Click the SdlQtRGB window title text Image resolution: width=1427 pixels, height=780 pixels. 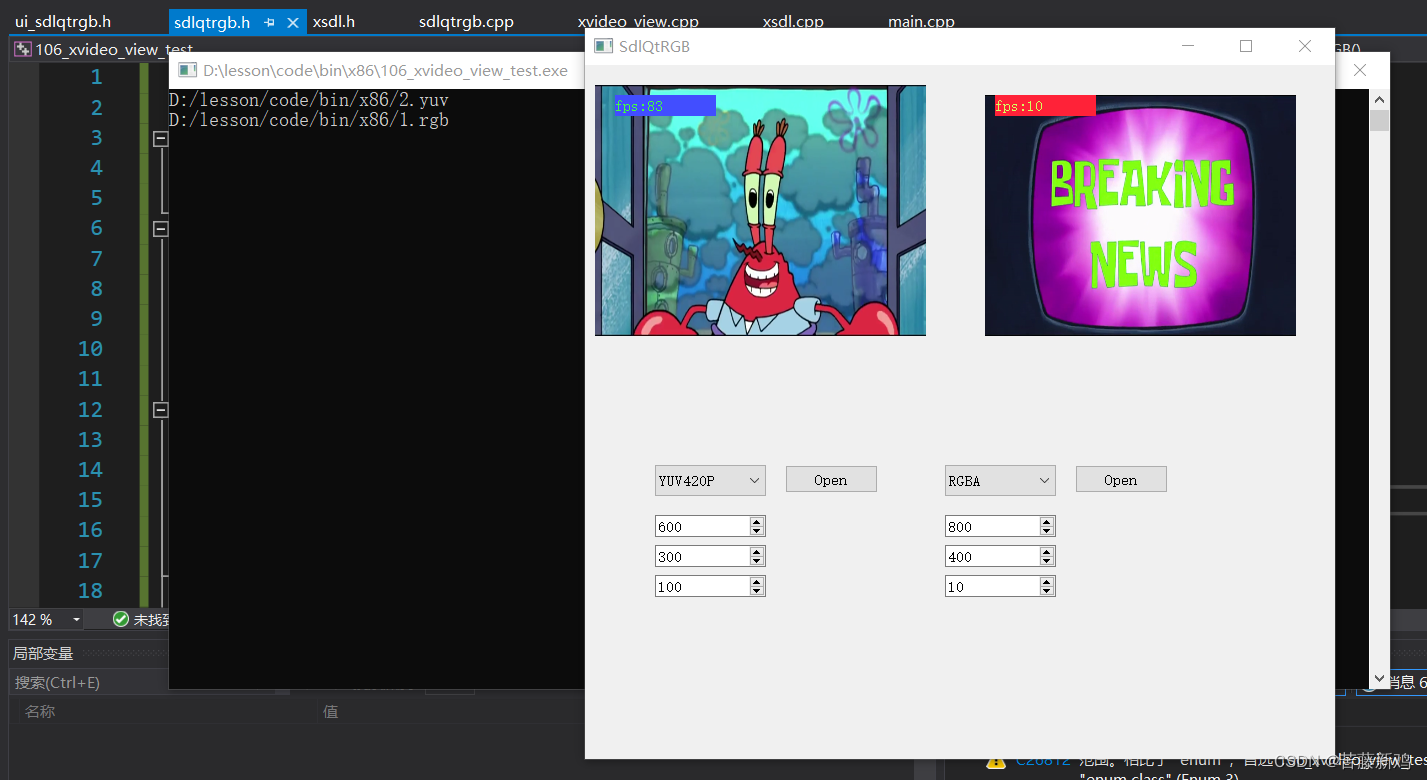pyautogui.click(x=654, y=46)
